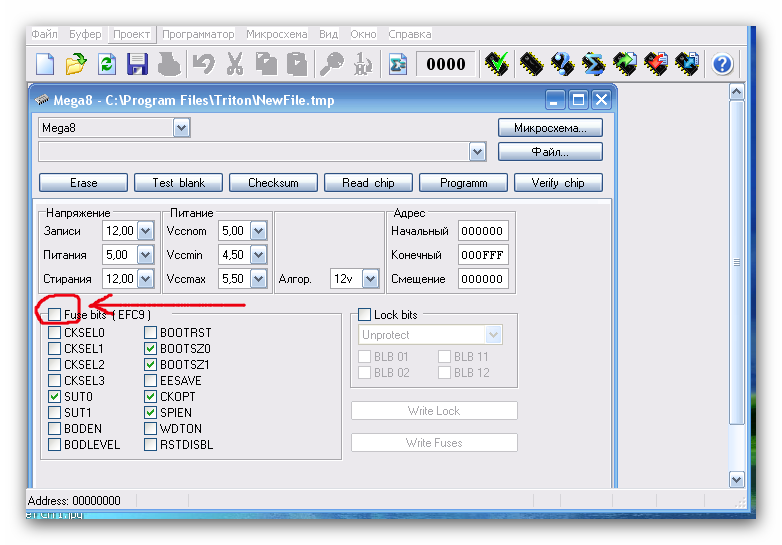Click the scrollbar down arrow at right

[x=737, y=480]
